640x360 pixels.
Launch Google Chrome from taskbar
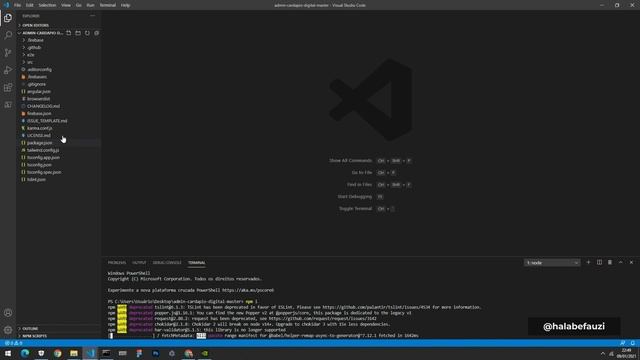coord(58,353)
